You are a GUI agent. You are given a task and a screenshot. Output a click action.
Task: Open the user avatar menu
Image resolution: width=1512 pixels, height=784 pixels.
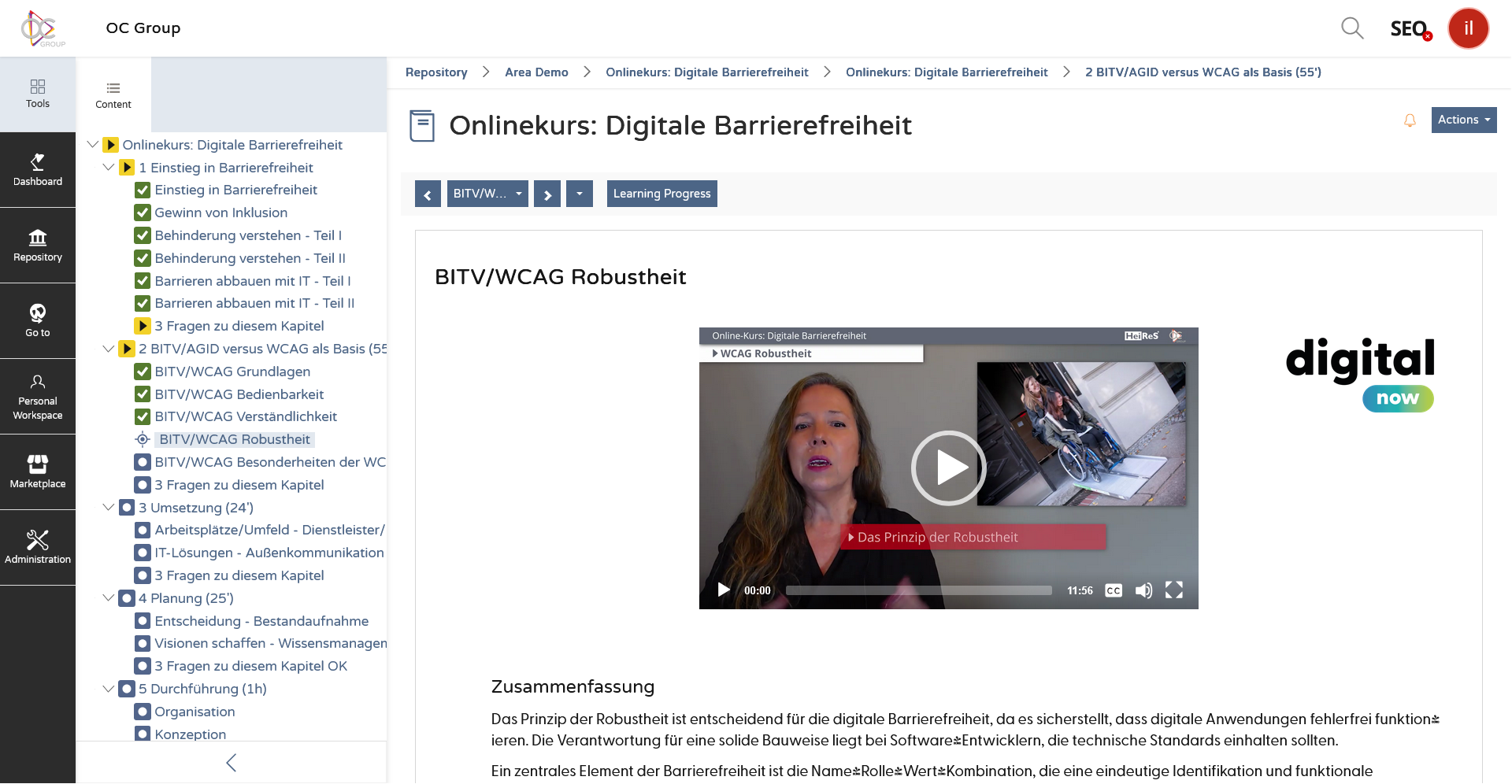(x=1468, y=28)
